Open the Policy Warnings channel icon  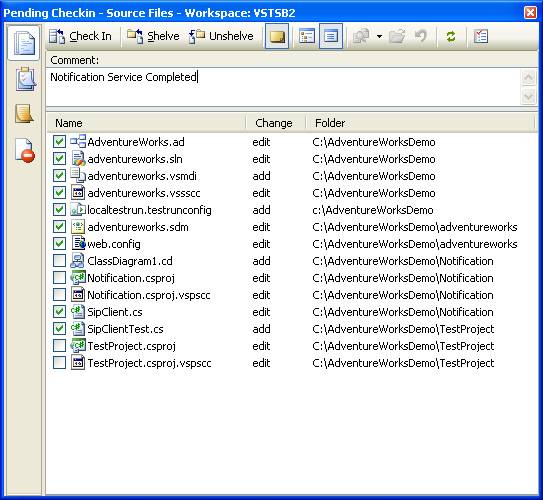coord(25,150)
